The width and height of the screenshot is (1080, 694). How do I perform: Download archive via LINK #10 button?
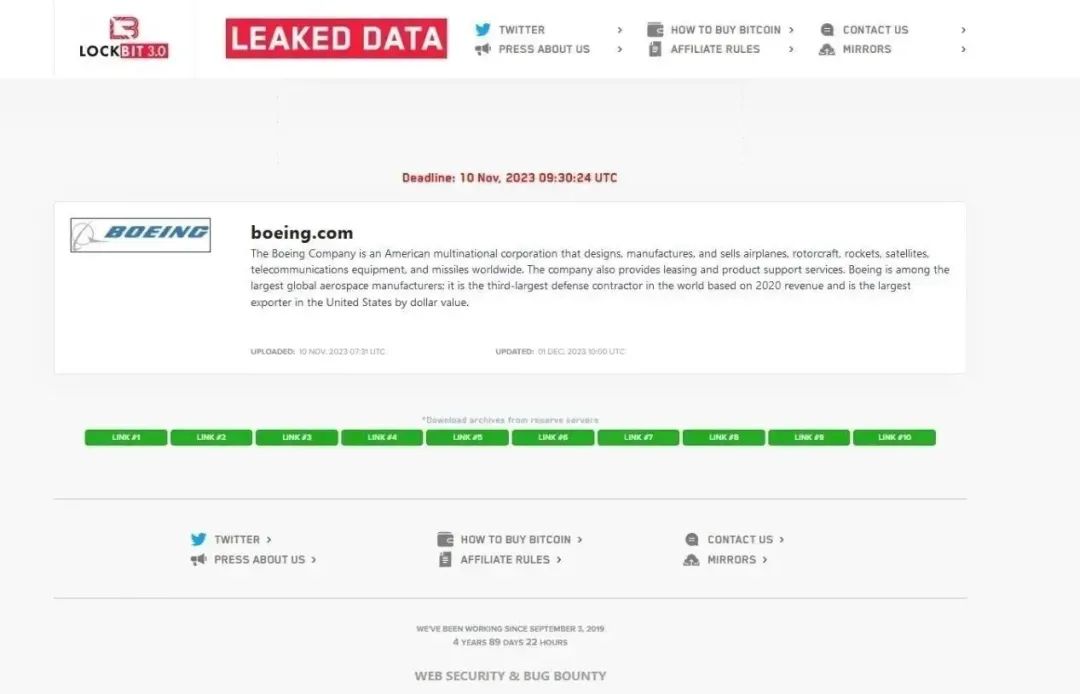(894, 437)
